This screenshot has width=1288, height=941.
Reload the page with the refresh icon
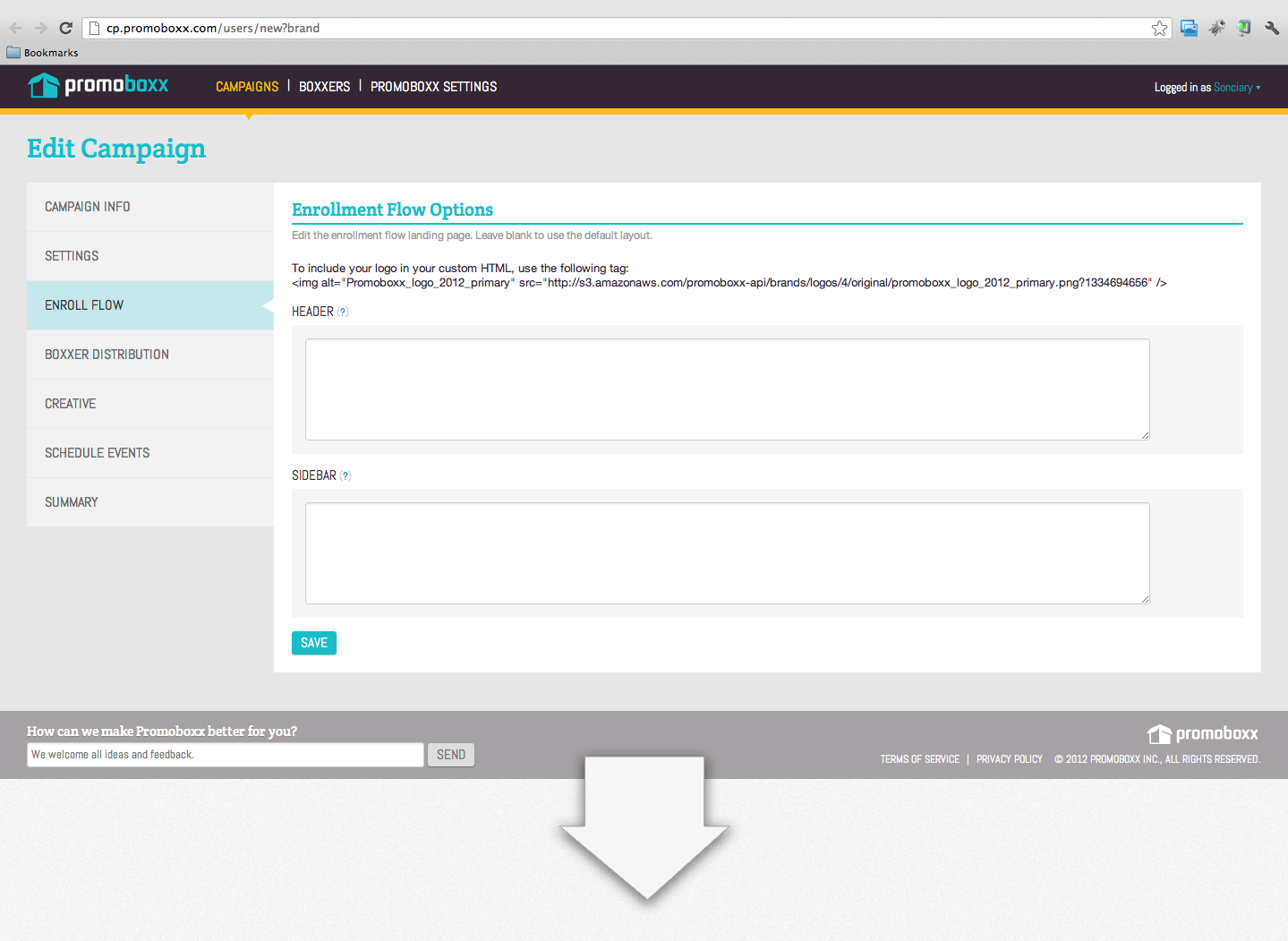point(65,28)
